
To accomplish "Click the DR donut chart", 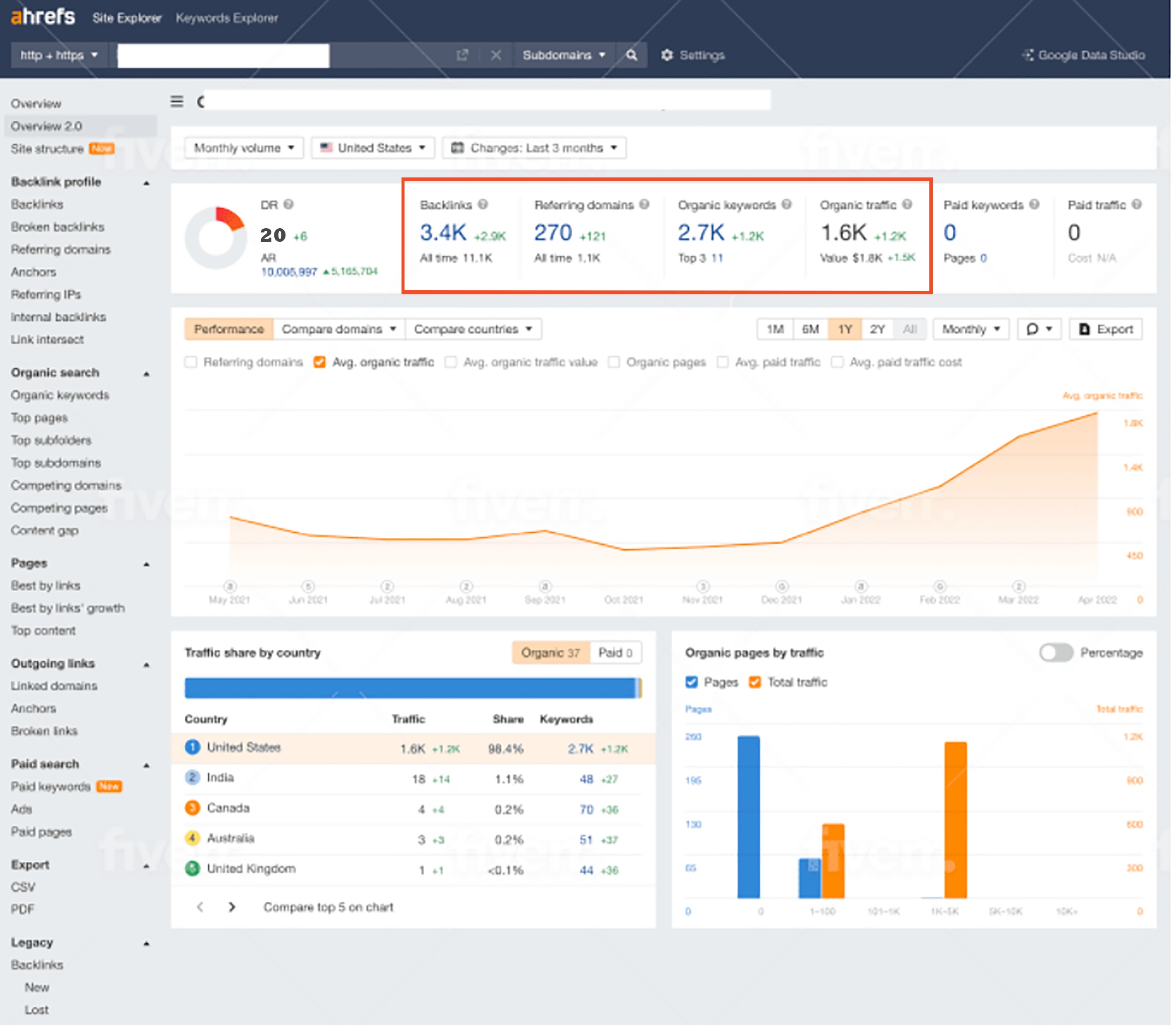I will click(x=216, y=237).
